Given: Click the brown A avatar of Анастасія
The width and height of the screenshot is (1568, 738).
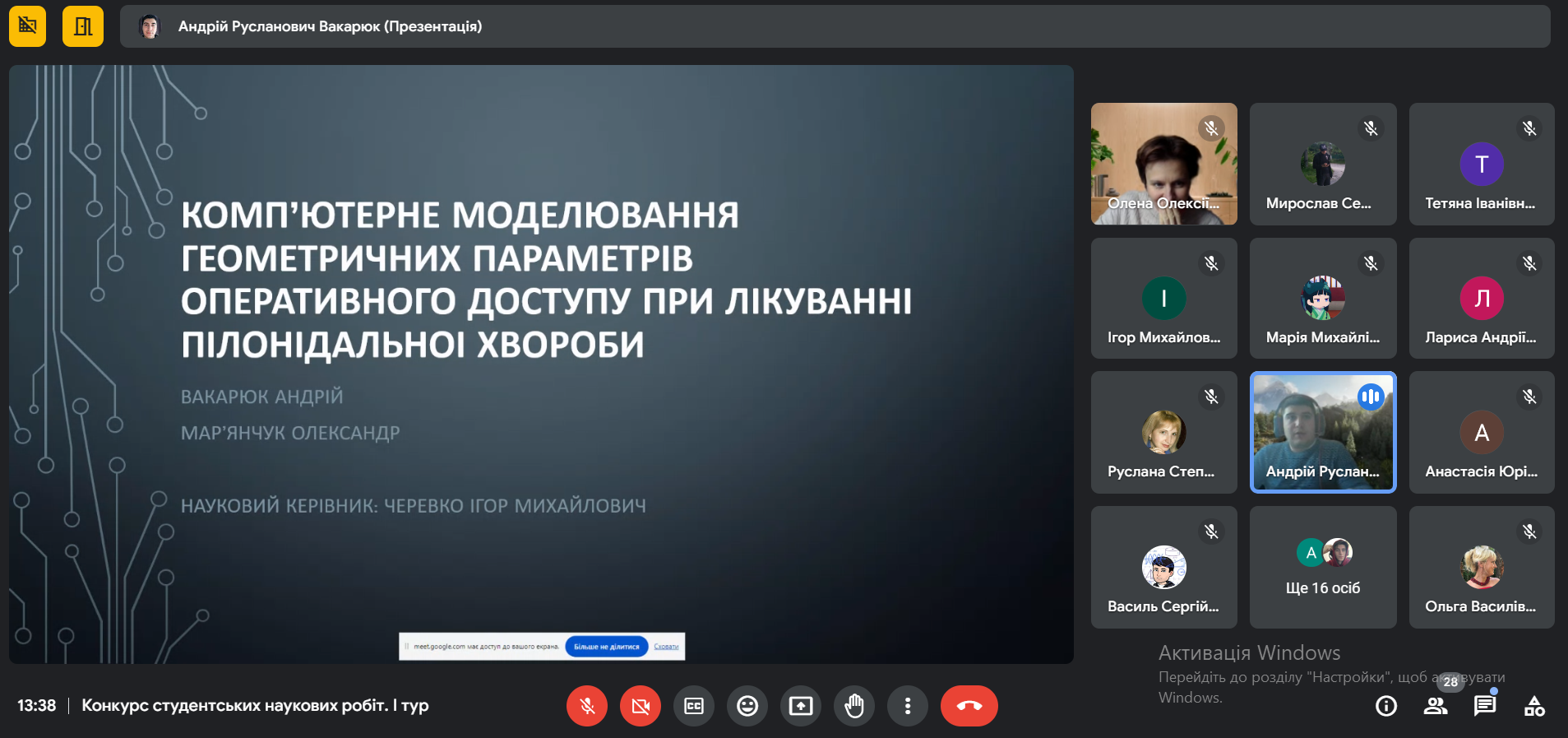Looking at the screenshot, I should [x=1482, y=432].
